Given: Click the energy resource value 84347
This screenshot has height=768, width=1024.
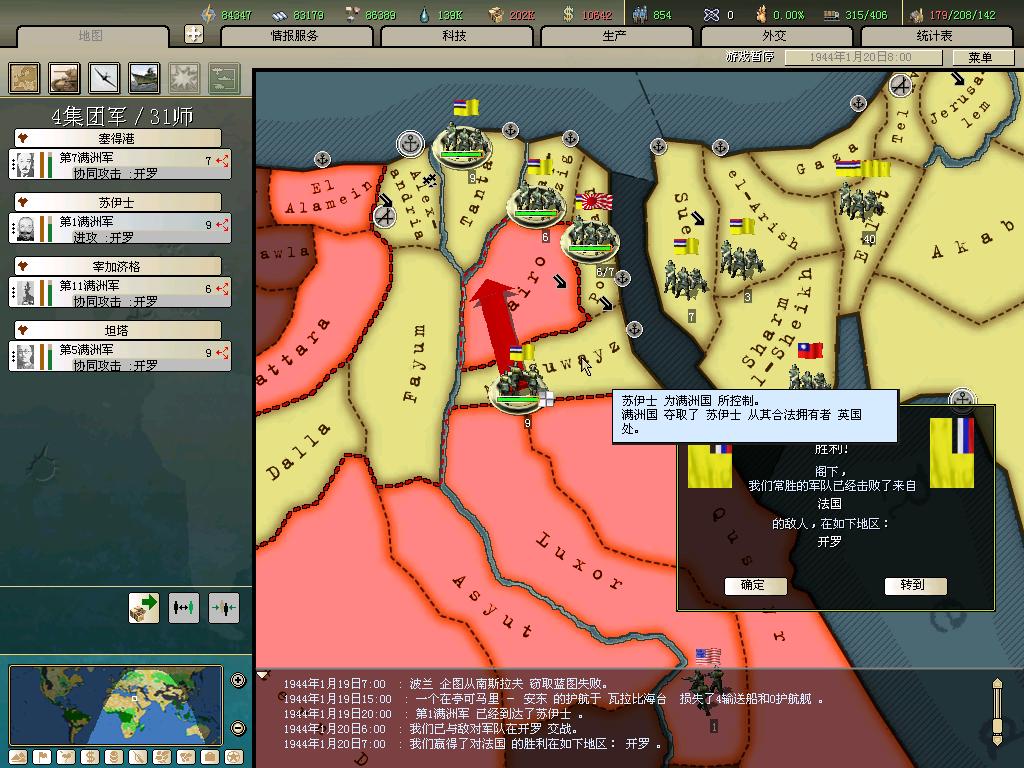Looking at the screenshot, I should [x=236, y=14].
